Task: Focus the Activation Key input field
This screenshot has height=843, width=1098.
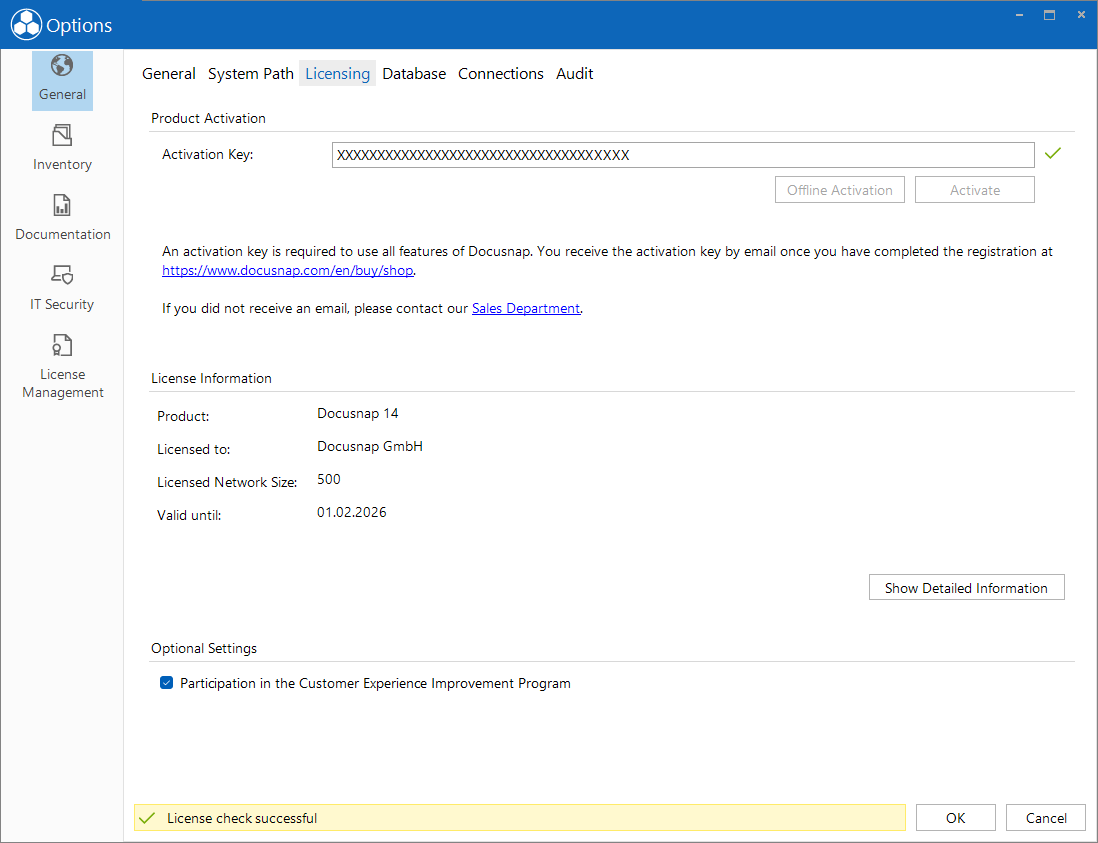Action: [683, 155]
